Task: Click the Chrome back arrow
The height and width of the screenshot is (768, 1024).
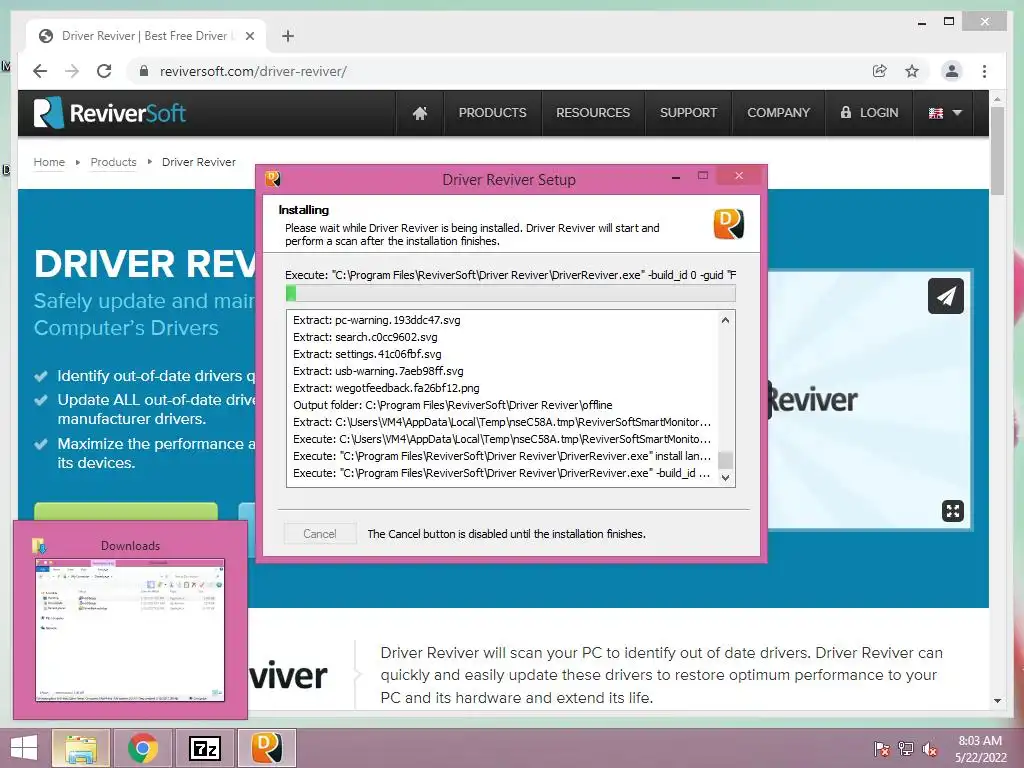Action: tap(40, 71)
